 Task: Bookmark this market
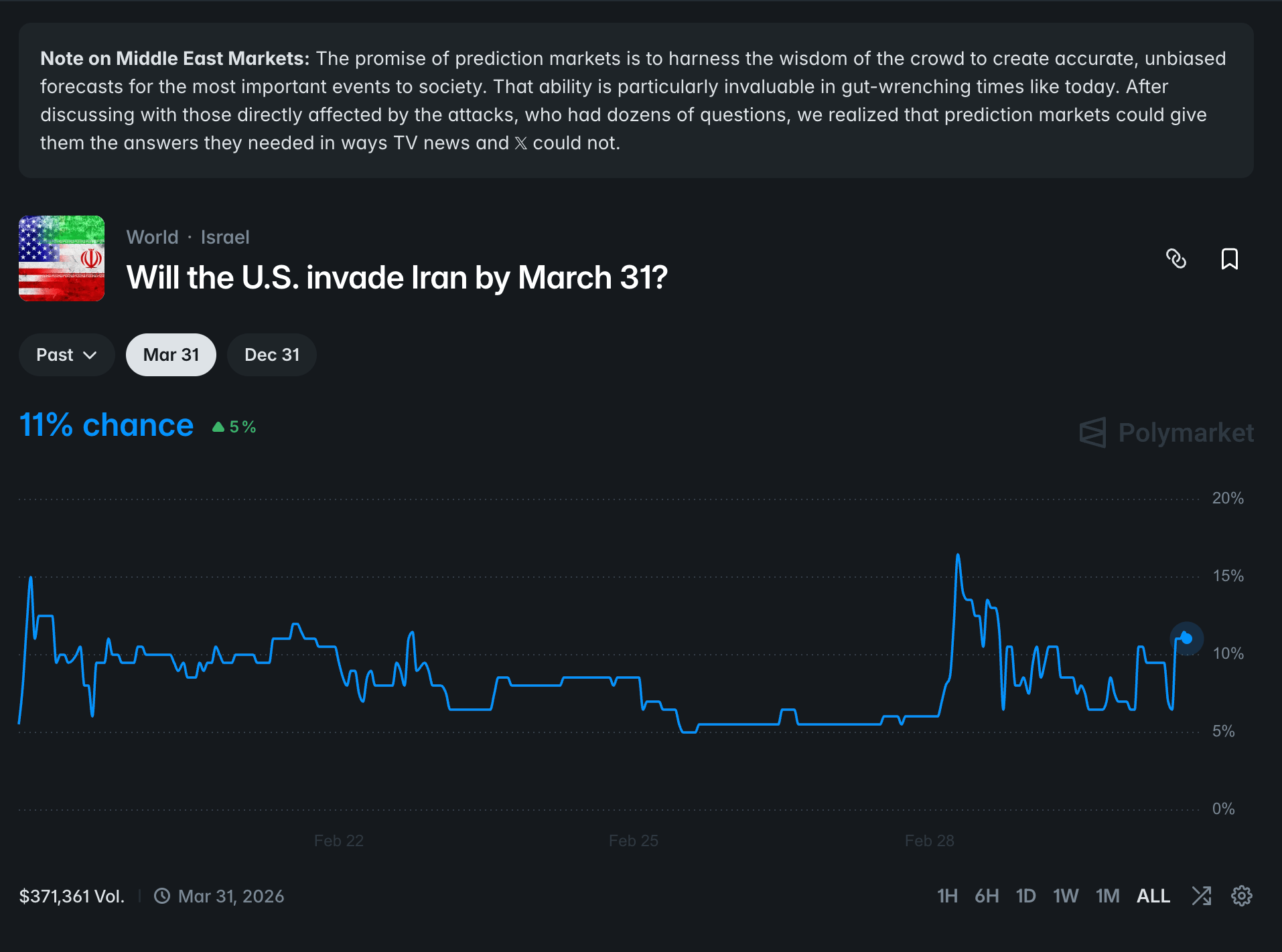coord(1230,258)
